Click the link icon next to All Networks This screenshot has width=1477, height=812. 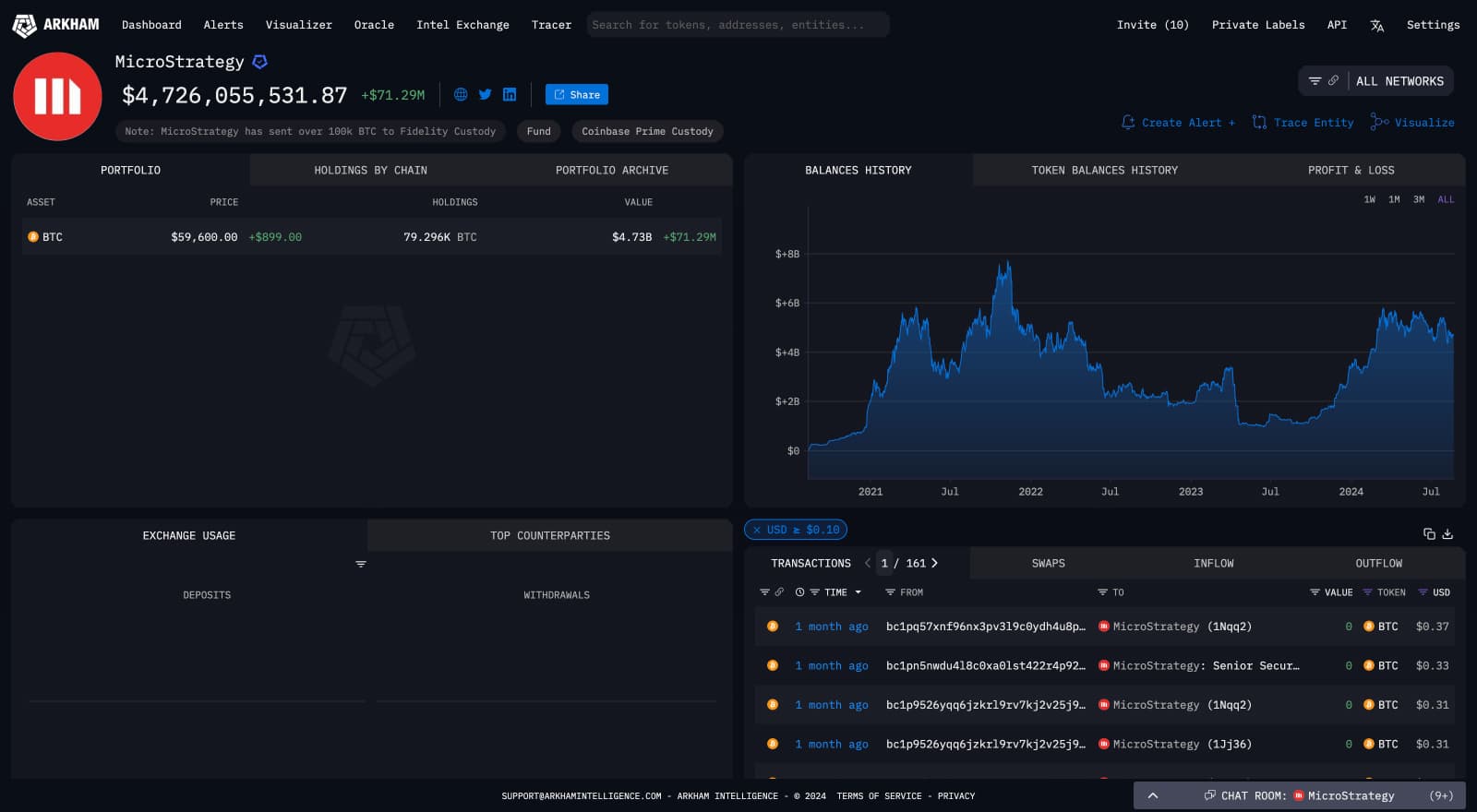(x=1333, y=81)
